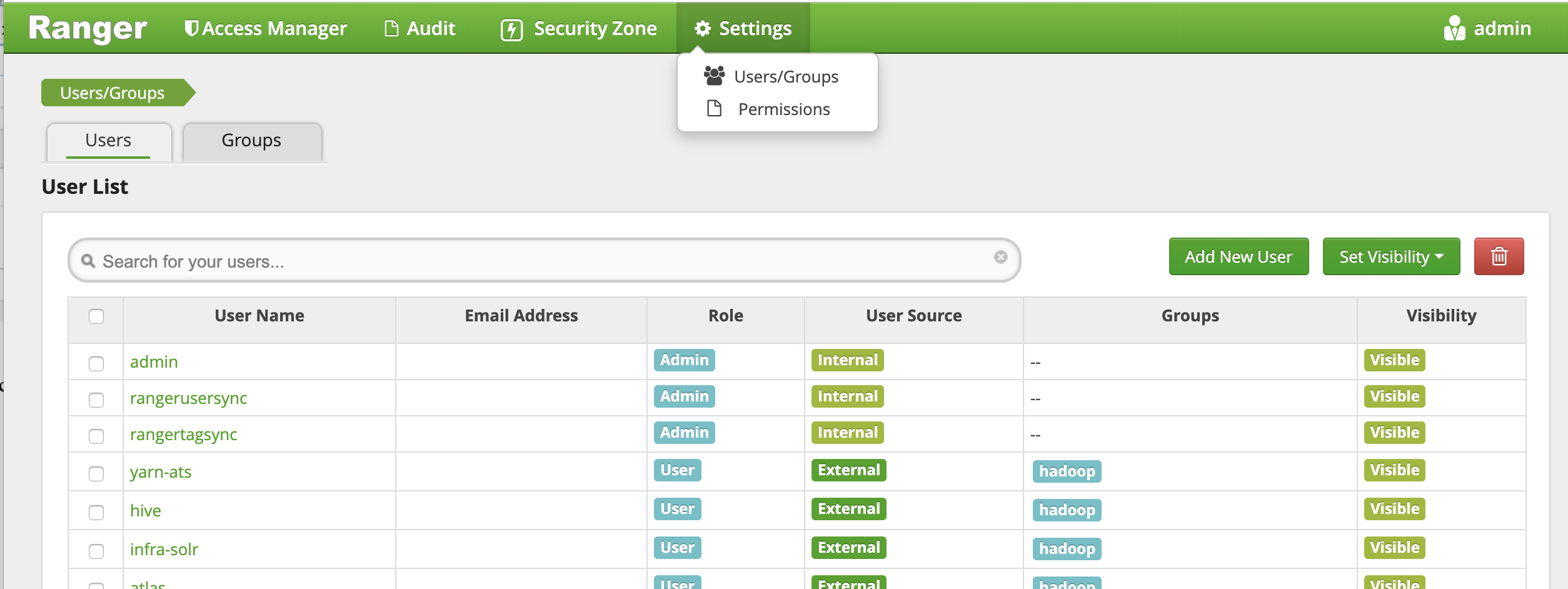This screenshot has width=1568, height=589.
Task: Check the box for rangertagsync
Action: tap(96, 436)
